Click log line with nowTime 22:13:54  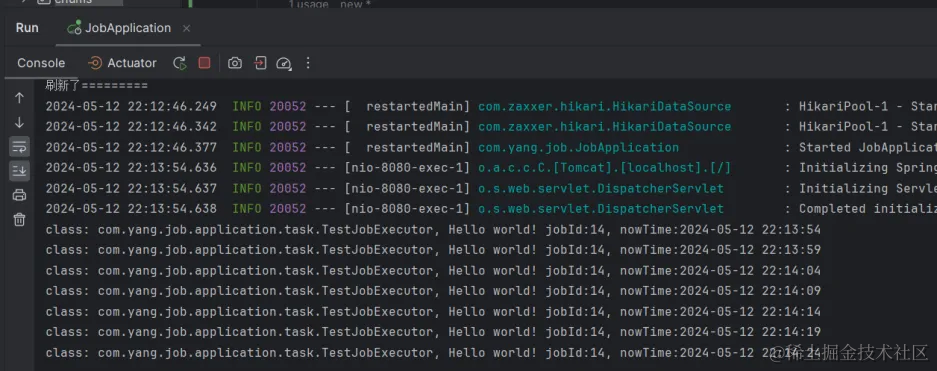[x=433, y=229]
